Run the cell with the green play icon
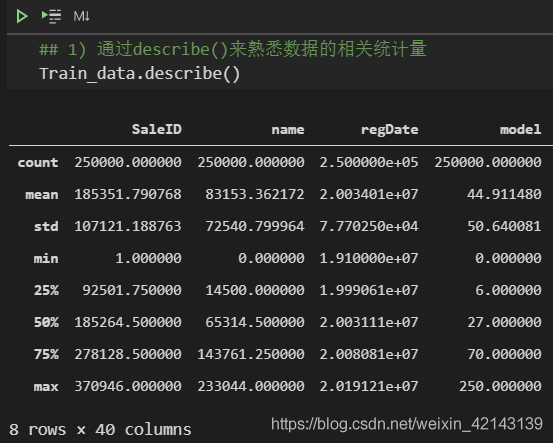Image resolution: width=553 pixels, height=443 pixels. coord(22,16)
